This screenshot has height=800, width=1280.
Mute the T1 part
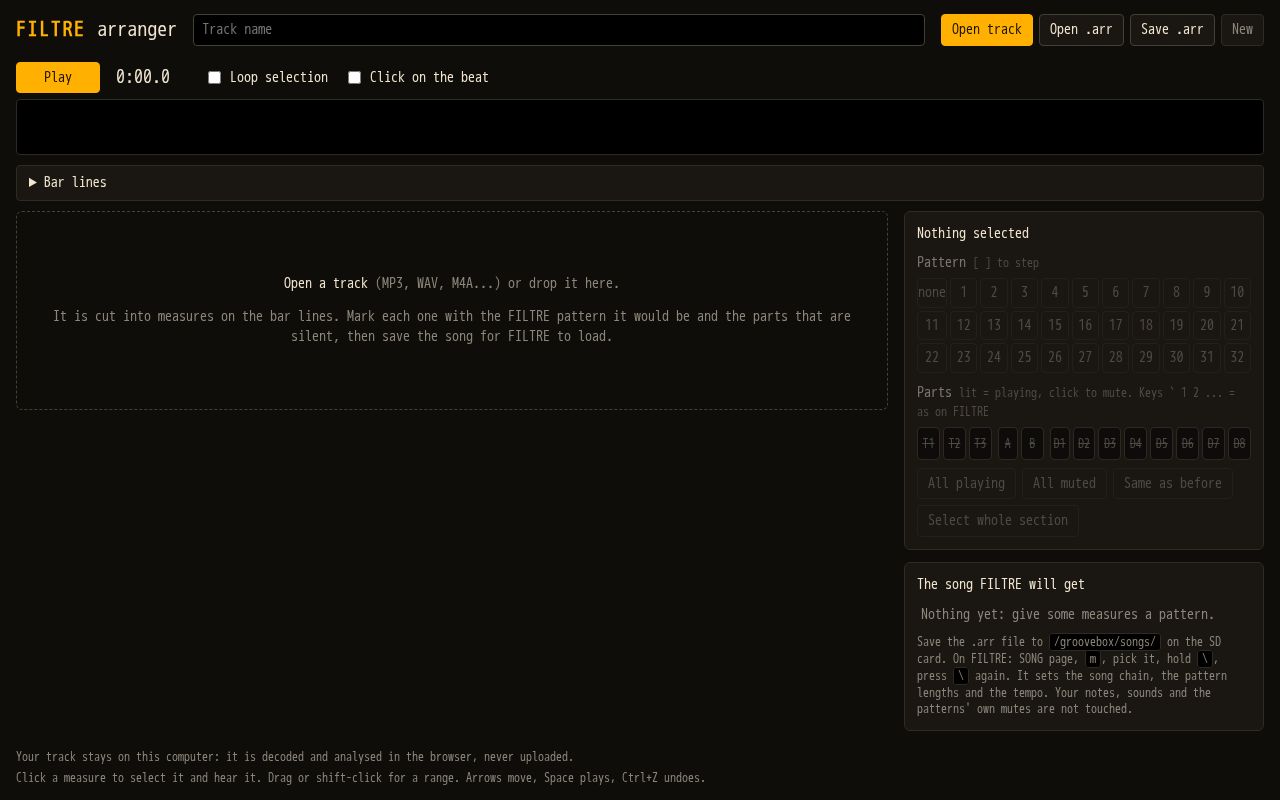point(928,444)
